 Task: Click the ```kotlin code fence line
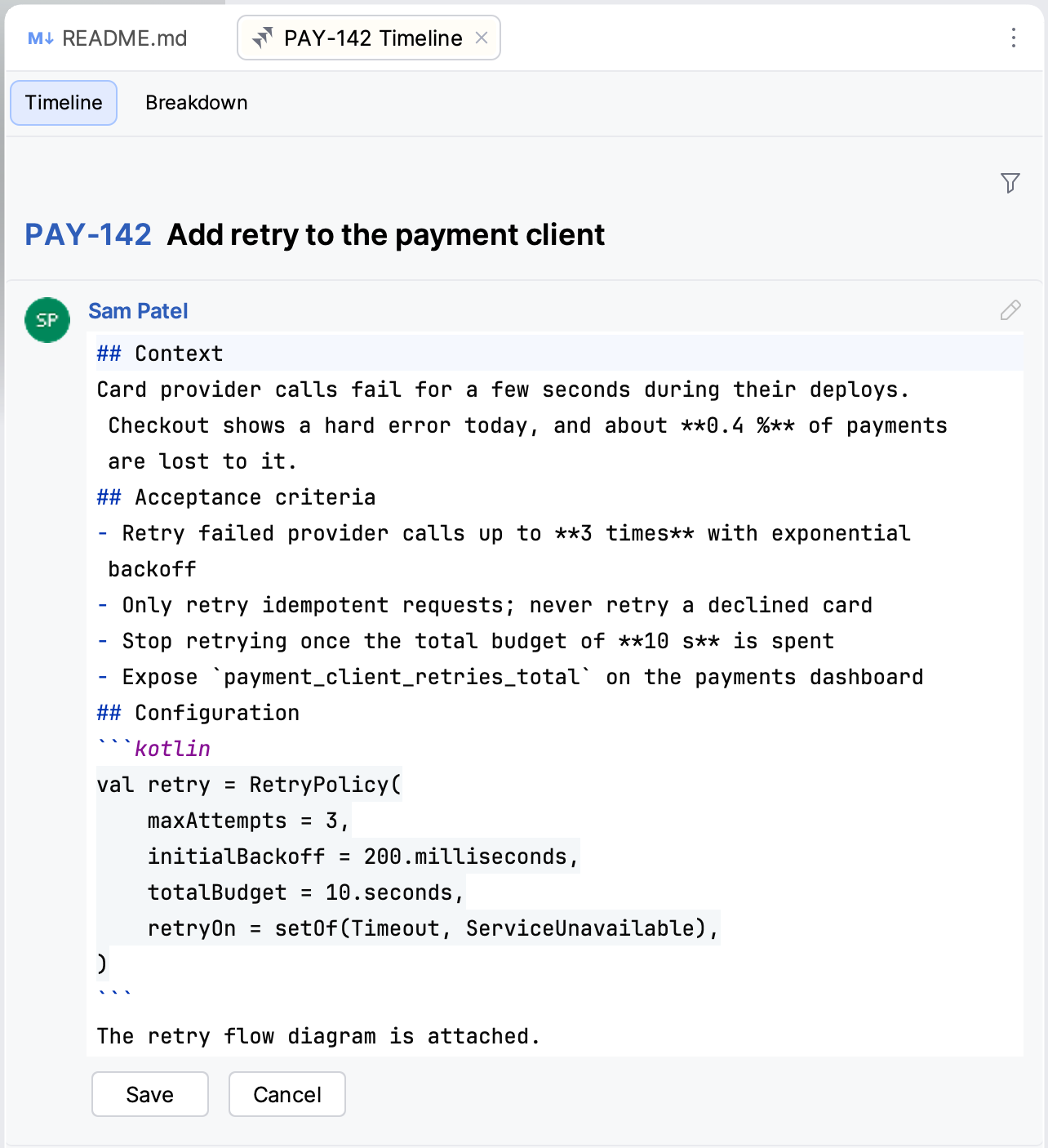point(153,749)
